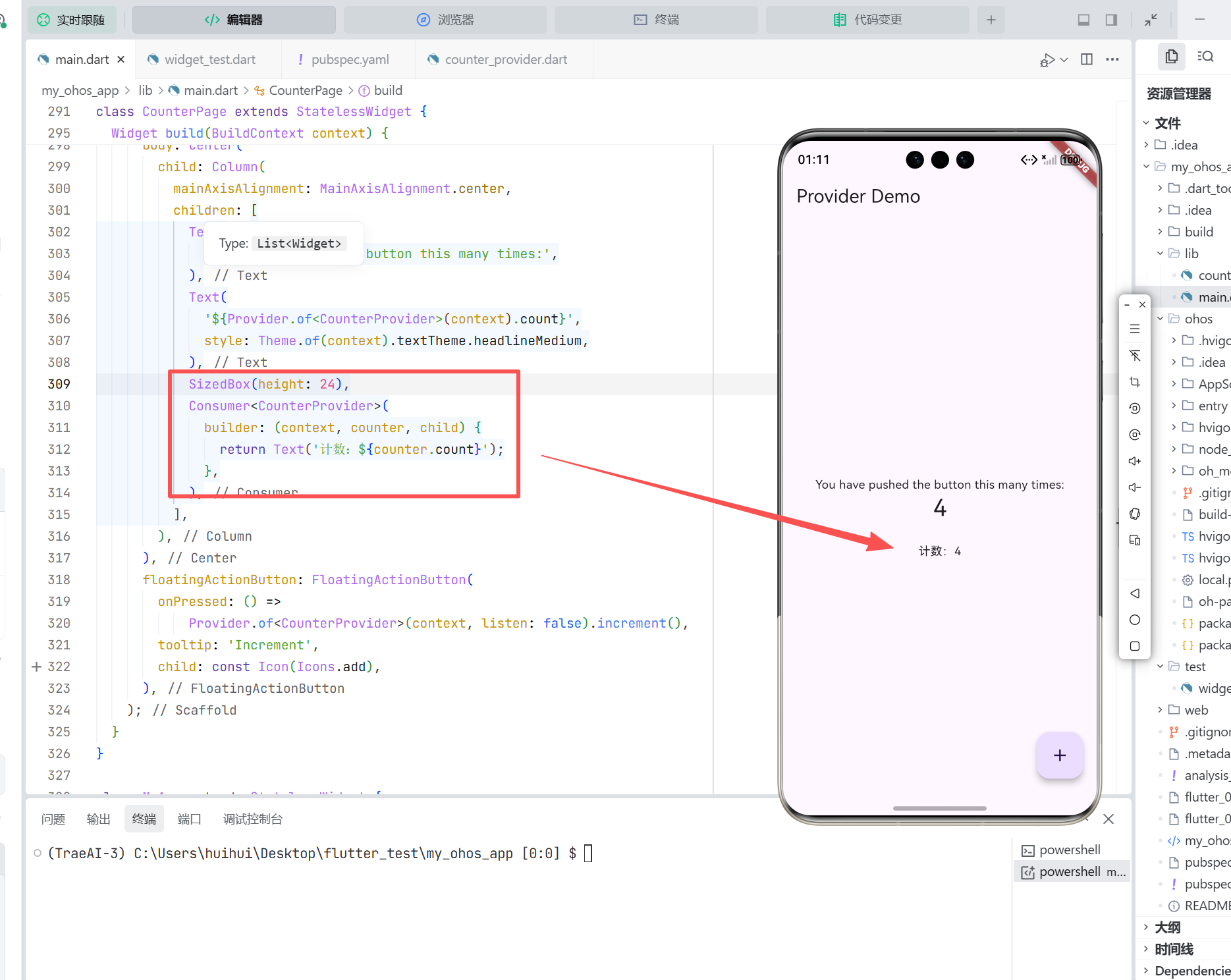Open the 端口 ports panel tab
This screenshot has height=980, width=1231.
pos(190,819)
